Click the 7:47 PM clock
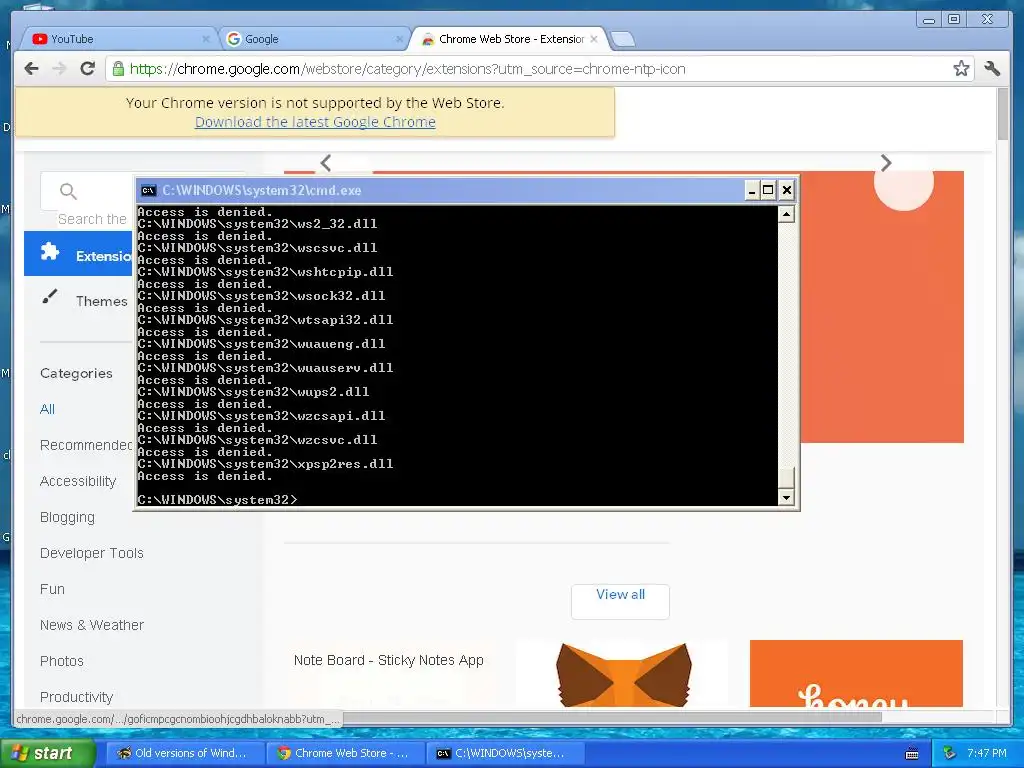 [987, 753]
